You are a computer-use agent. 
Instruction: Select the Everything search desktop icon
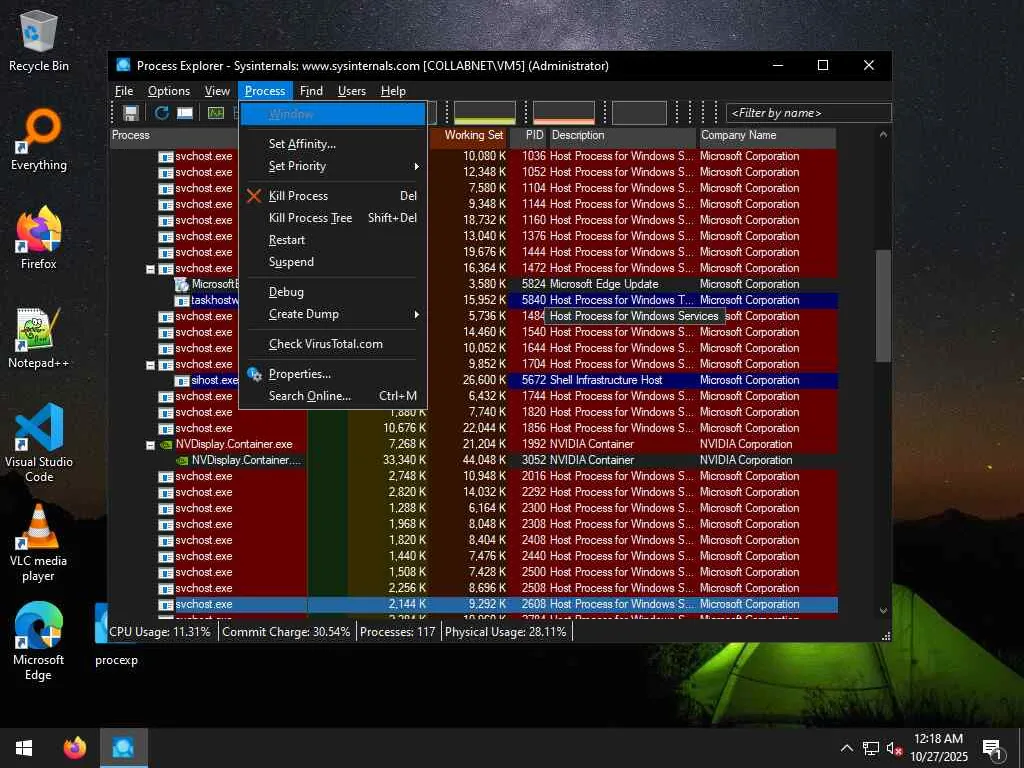click(39, 140)
